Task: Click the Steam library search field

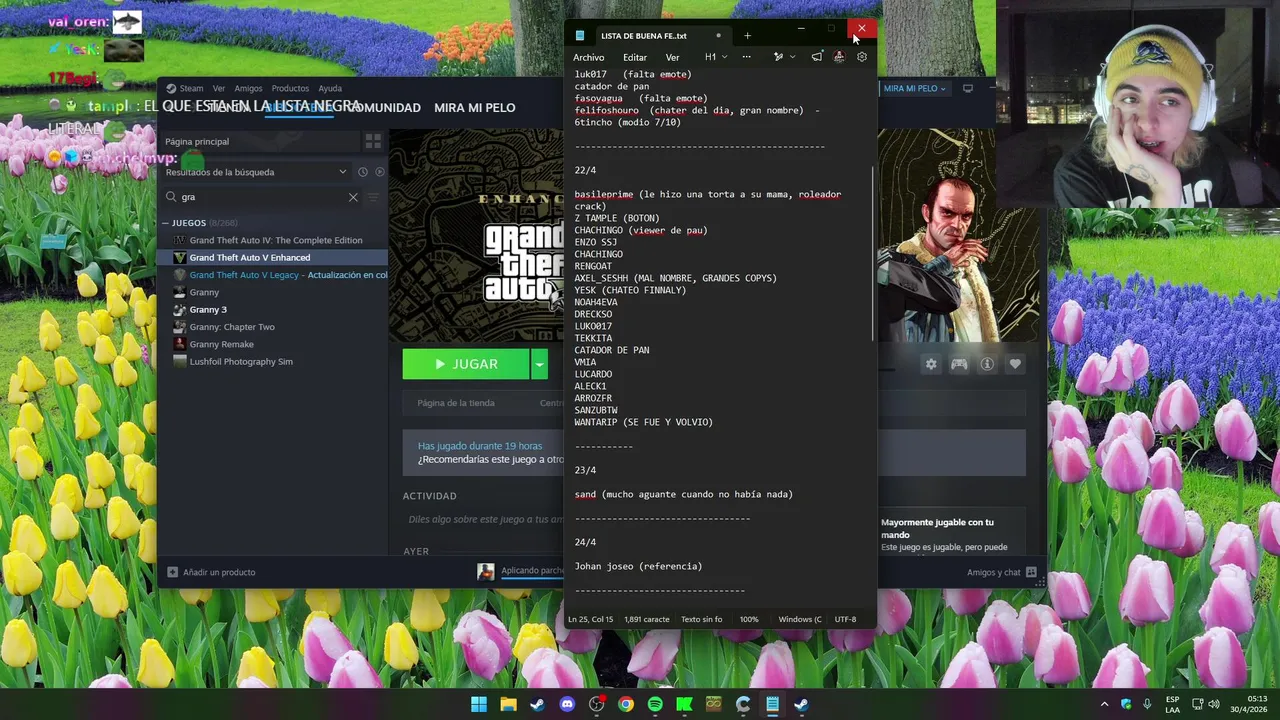Action: pos(262,197)
